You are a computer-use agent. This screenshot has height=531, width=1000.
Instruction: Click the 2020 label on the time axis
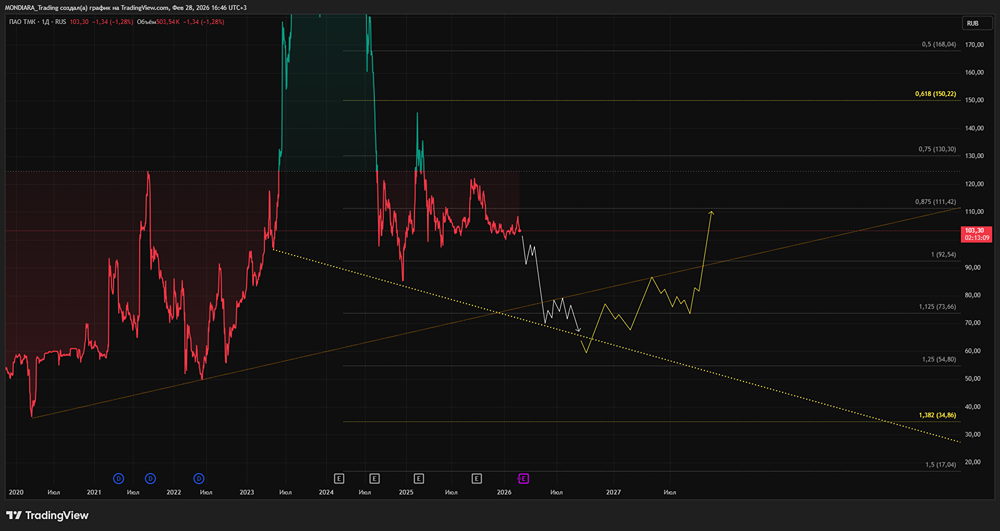tap(15, 492)
